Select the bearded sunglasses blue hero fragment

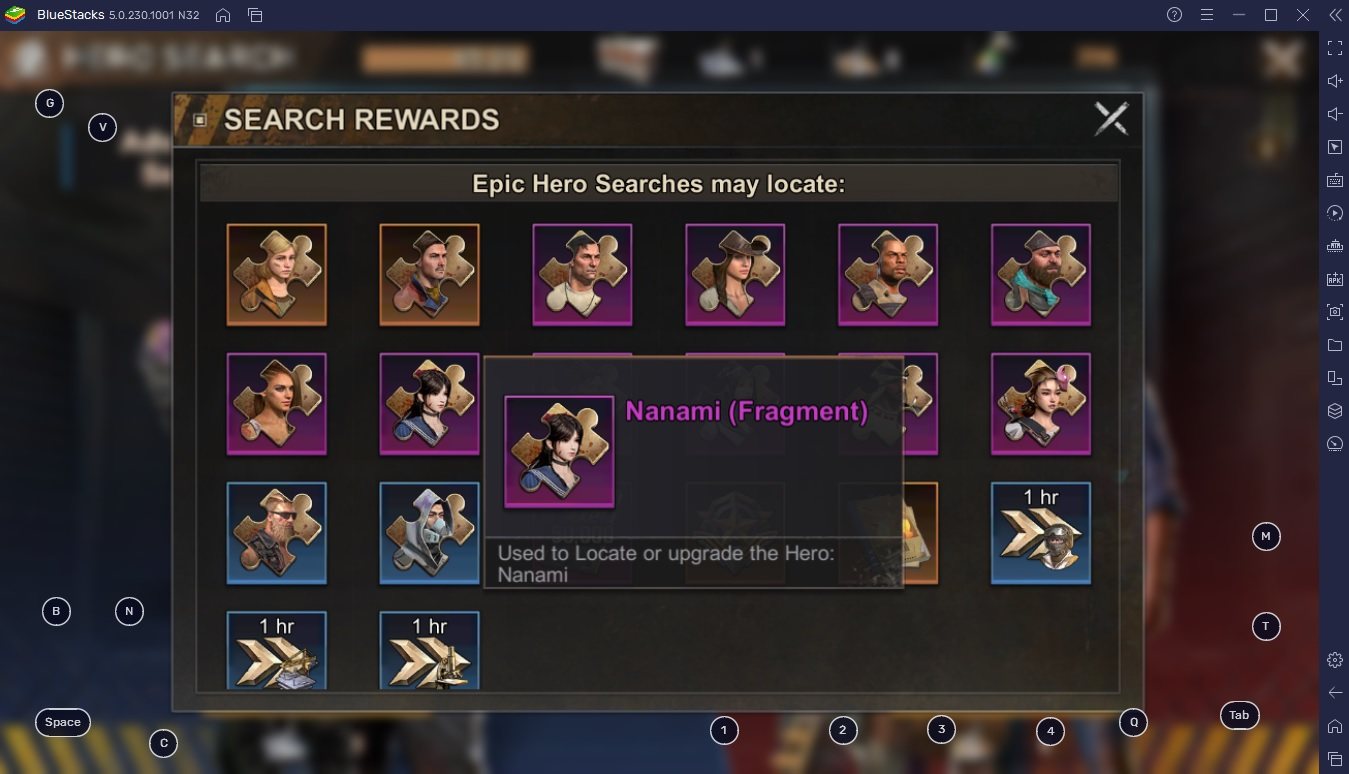click(277, 533)
